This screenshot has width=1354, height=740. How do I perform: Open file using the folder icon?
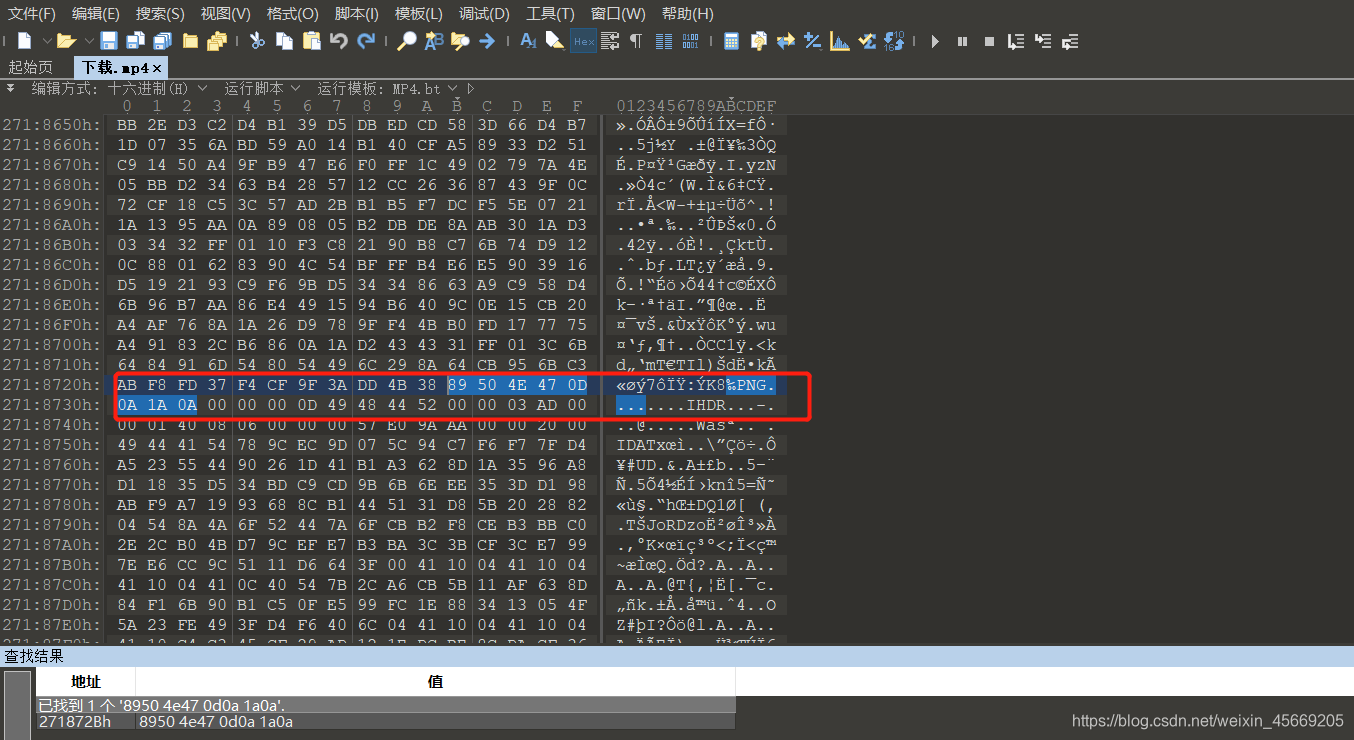coord(66,41)
